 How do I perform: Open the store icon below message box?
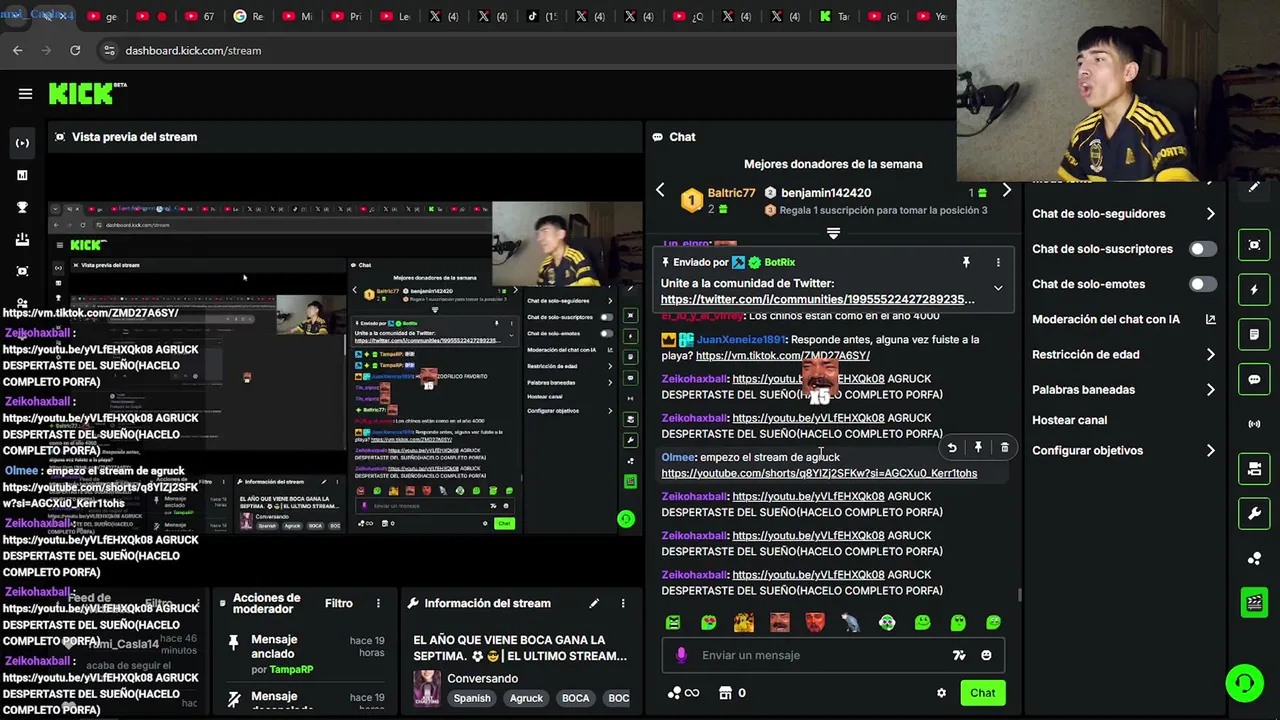(726, 693)
